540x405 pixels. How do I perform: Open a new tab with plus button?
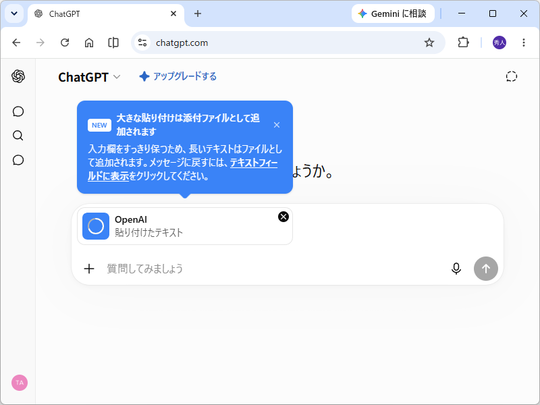[198, 14]
